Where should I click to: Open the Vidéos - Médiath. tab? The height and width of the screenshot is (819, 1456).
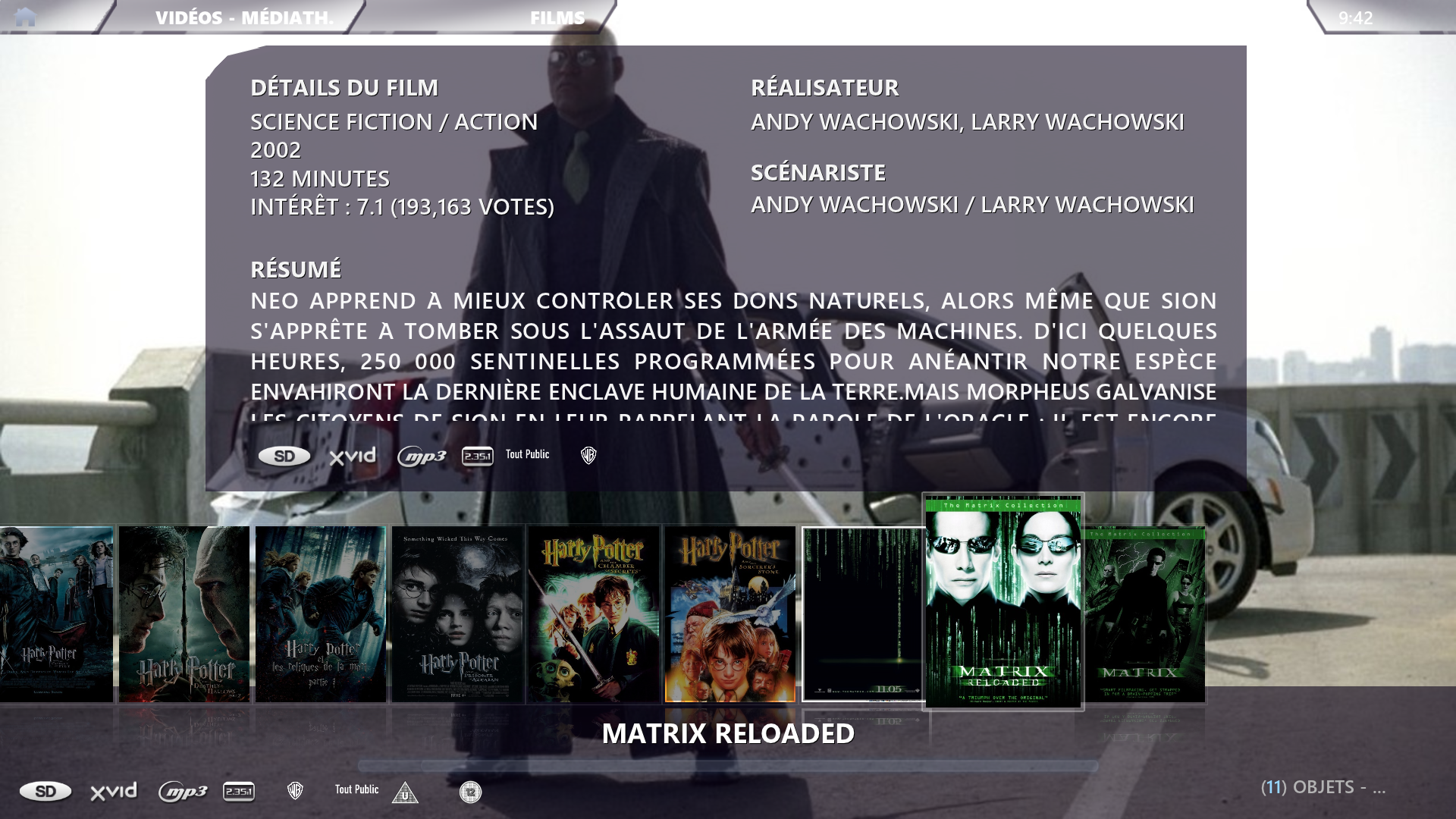[244, 17]
